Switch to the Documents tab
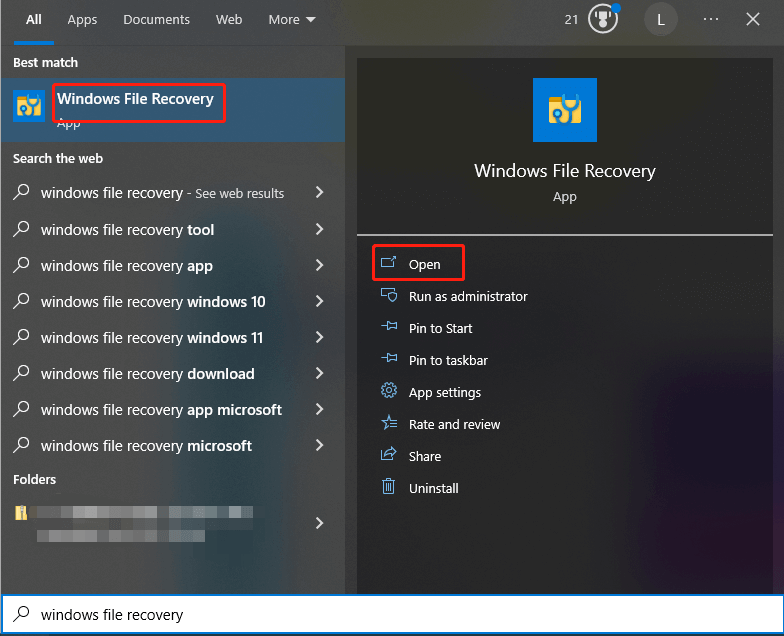 [x=156, y=20]
